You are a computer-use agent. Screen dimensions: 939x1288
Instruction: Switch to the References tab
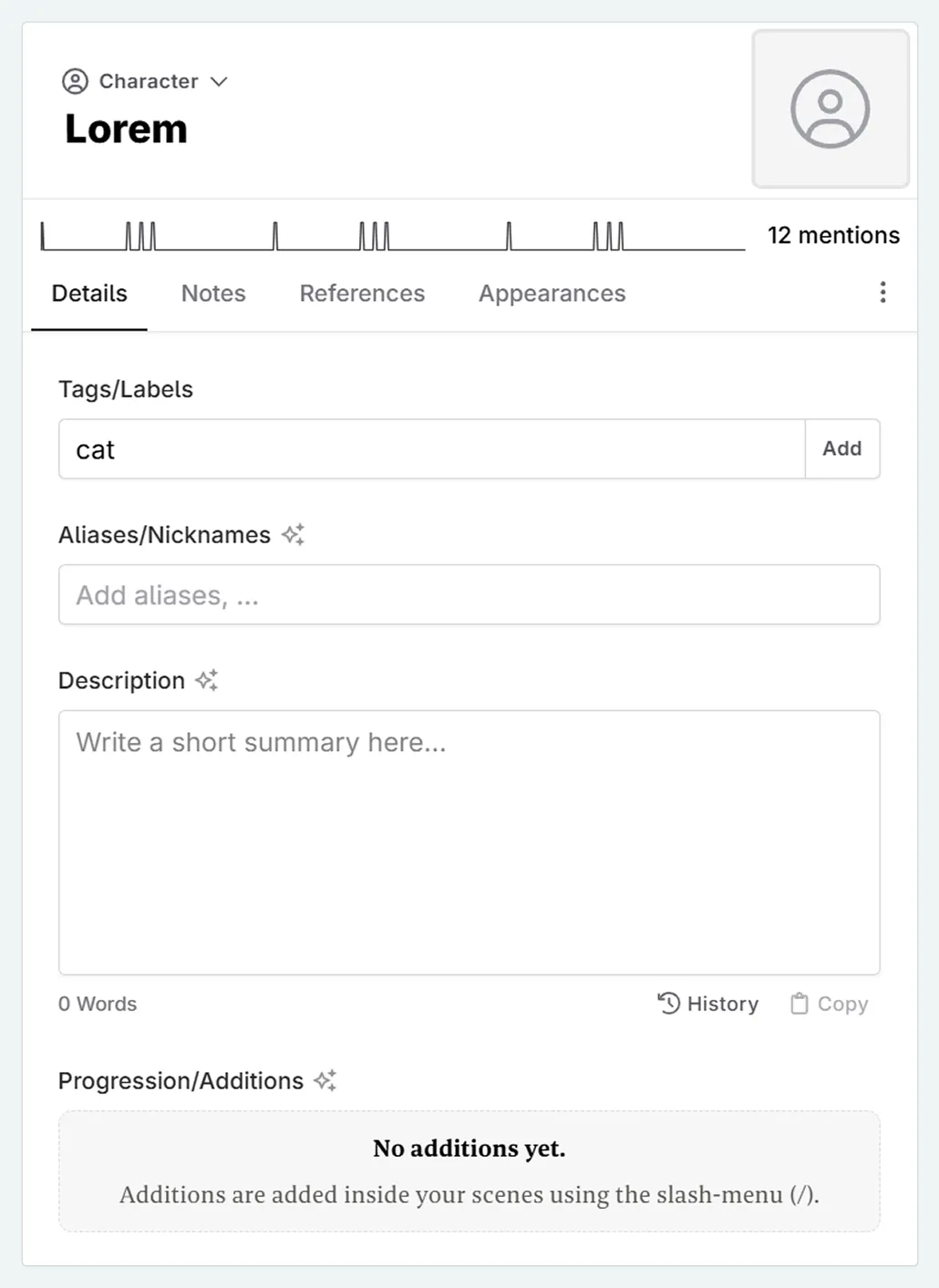click(x=362, y=294)
